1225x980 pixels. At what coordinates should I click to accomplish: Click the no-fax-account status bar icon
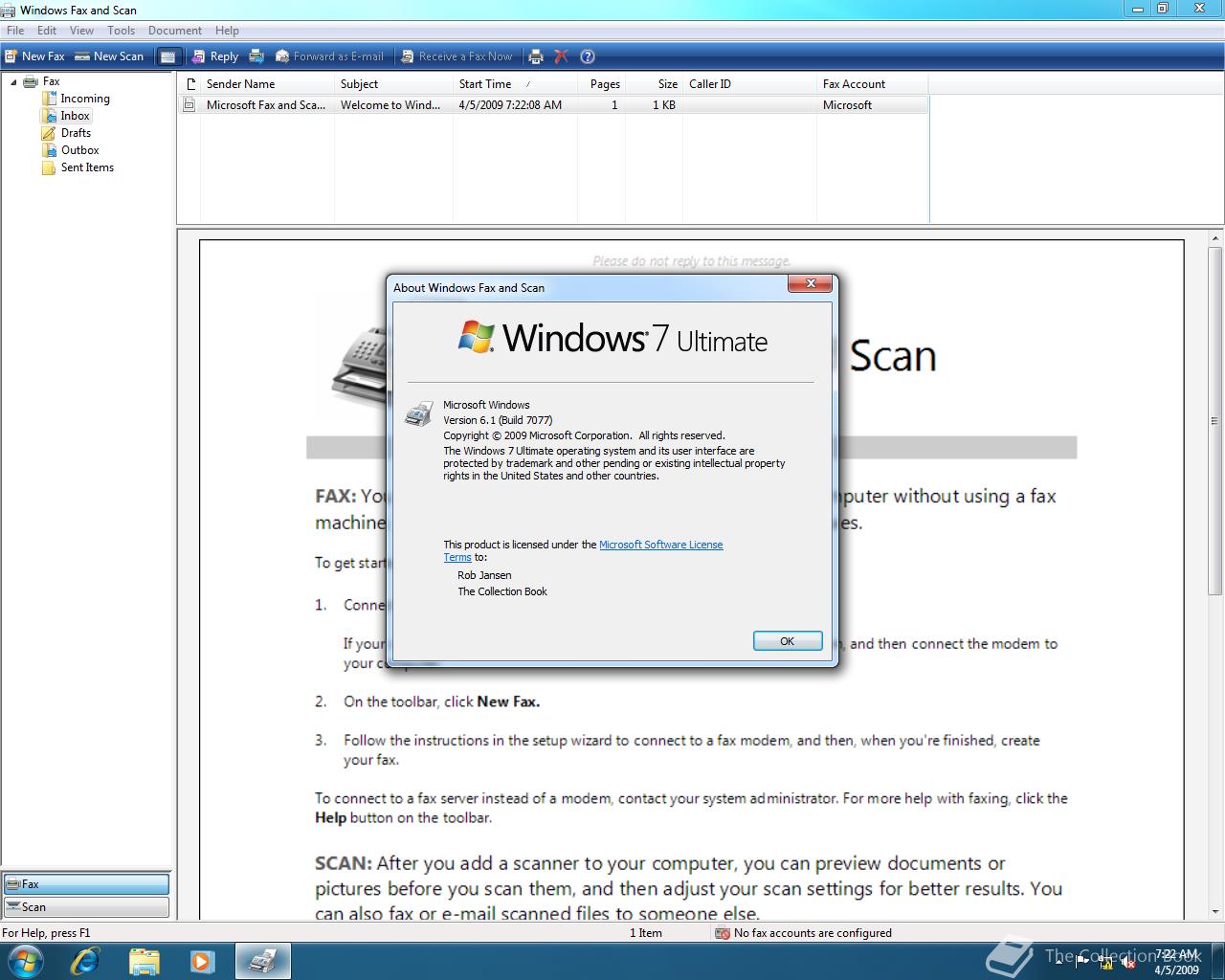coord(723,933)
